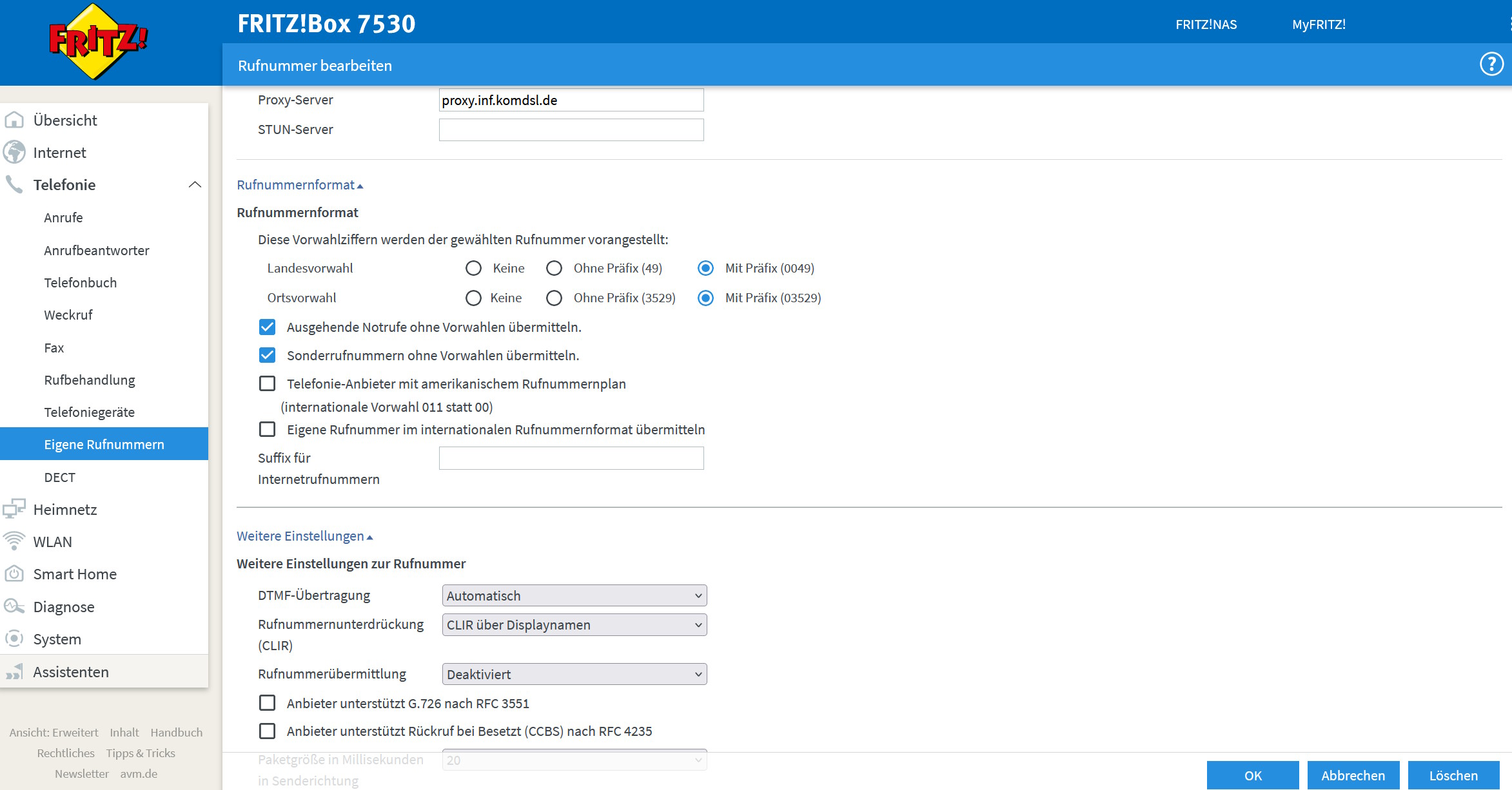Click the Smart Home icon
The height and width of the screenshot is (790, 1512).
click(14, 573)
